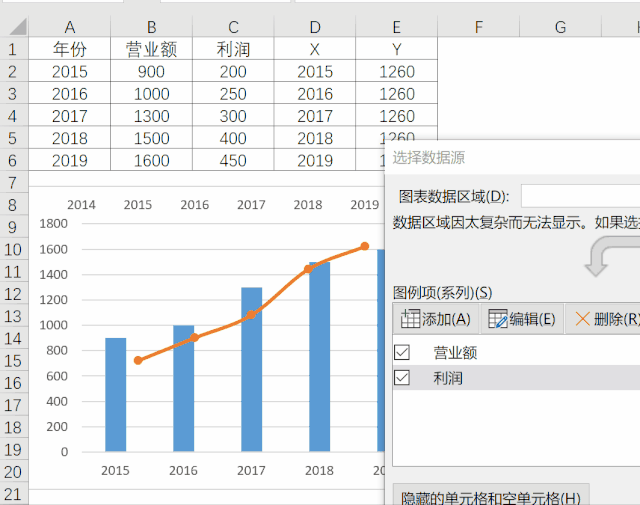Screen dimensions: 640x505
Task: Select cell C1 containing 利润
Action: tap(233, 49)
